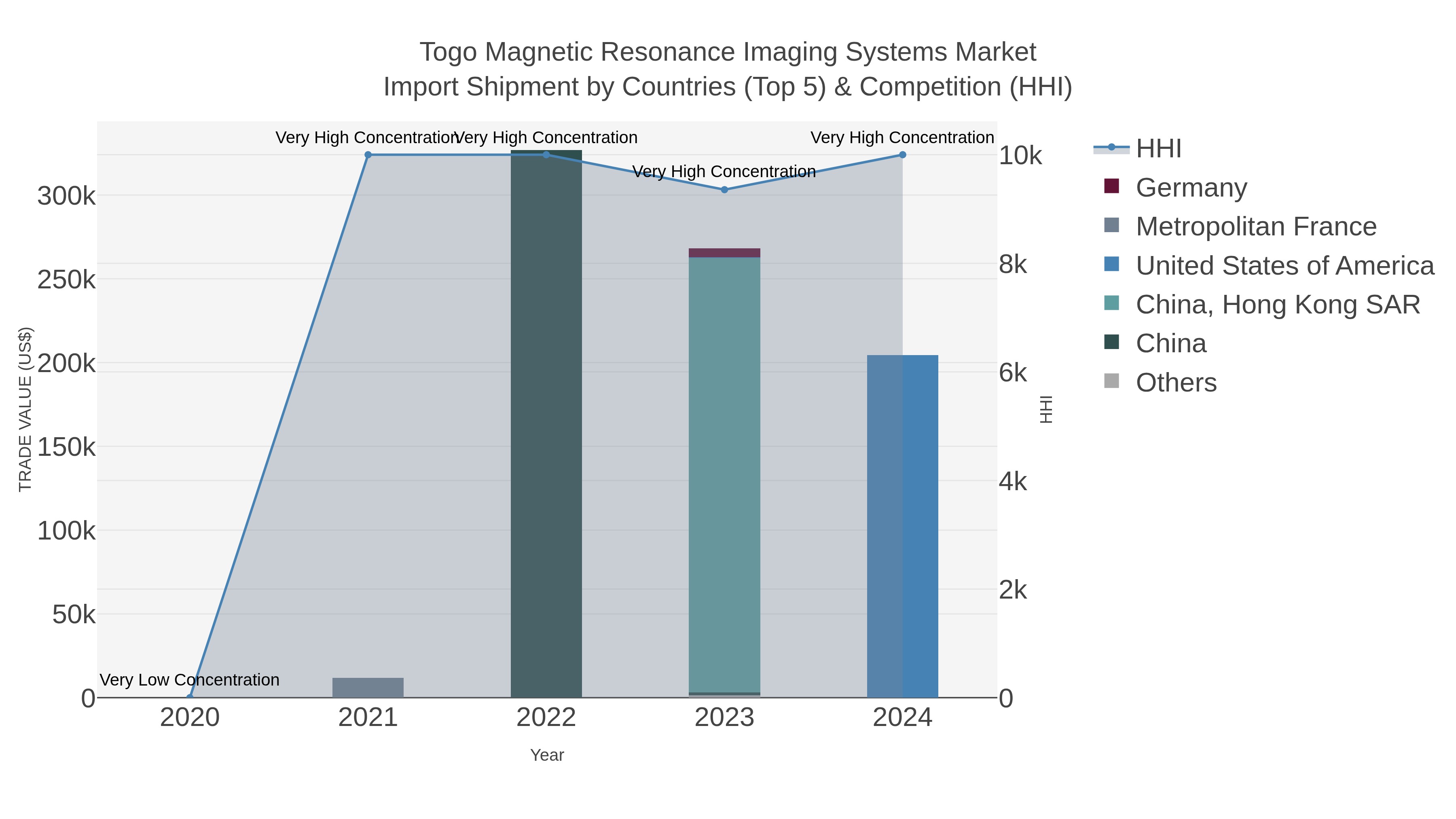Screen dimensions: 1456x819
Task: Click the Others gray swatch
Action: point(1111,381)
